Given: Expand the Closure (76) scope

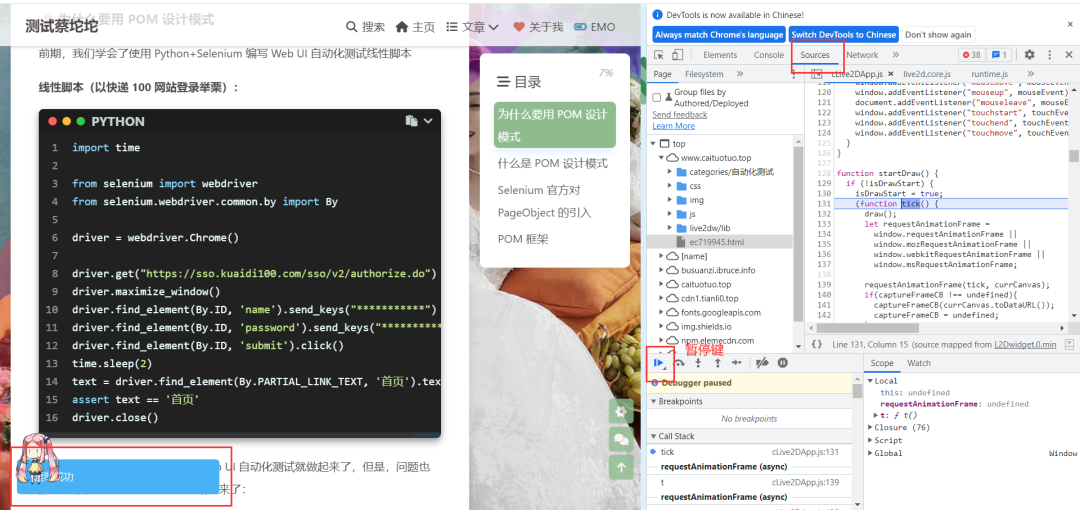Looking at the screenshot, I should (x=869, y=427).
